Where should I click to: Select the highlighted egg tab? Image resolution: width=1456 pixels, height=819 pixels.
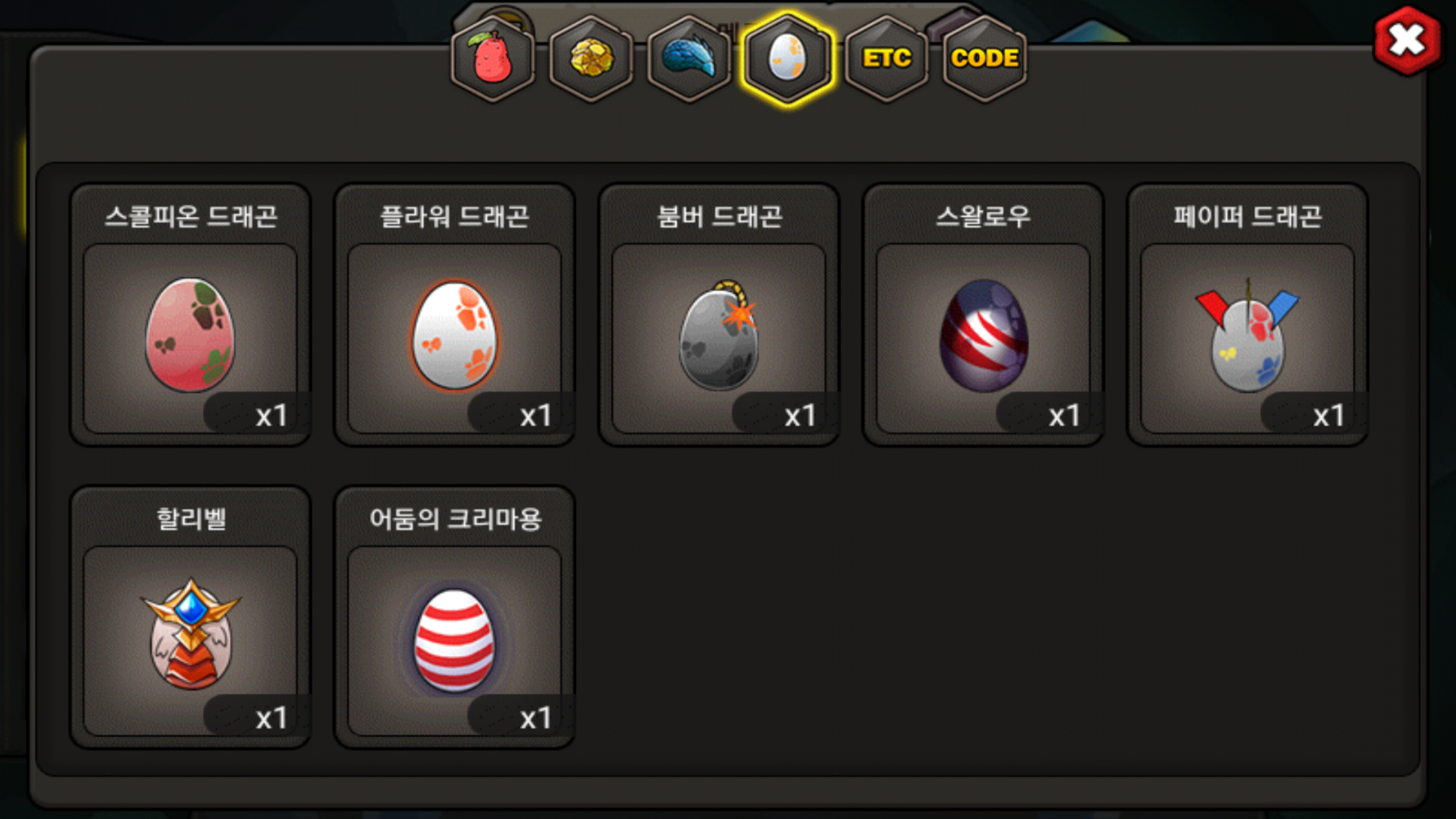[788, 59]
